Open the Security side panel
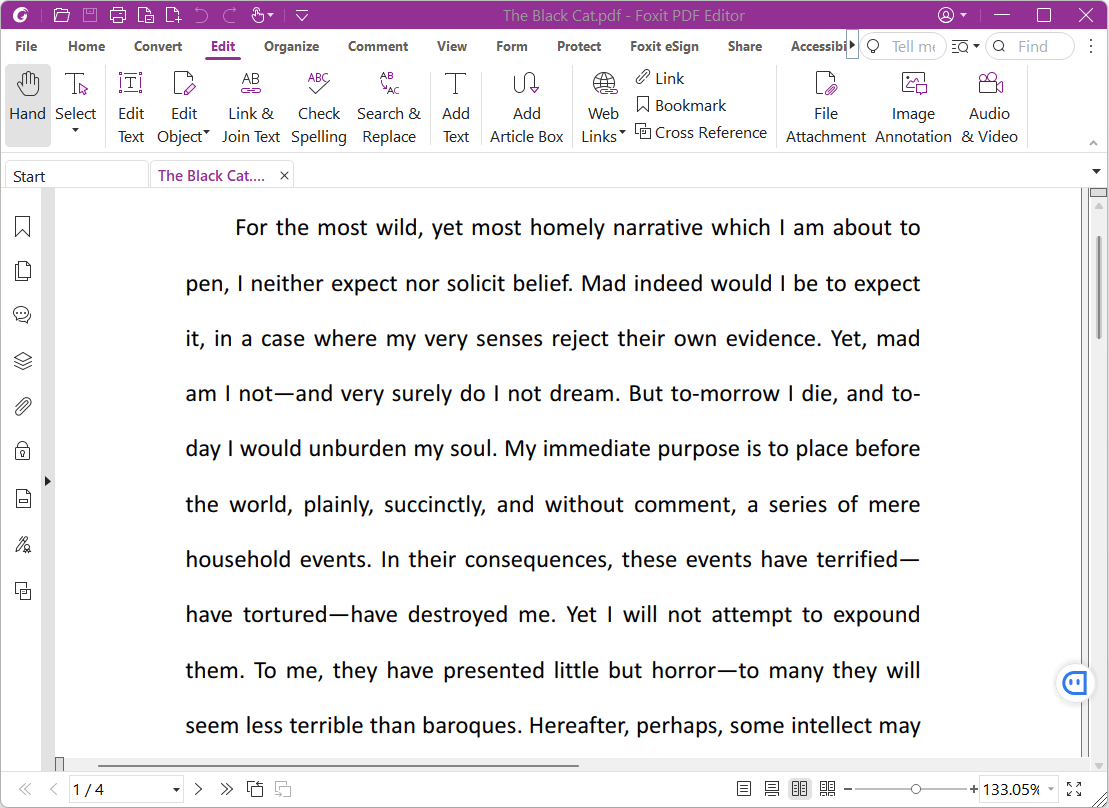 coord(23,451)
